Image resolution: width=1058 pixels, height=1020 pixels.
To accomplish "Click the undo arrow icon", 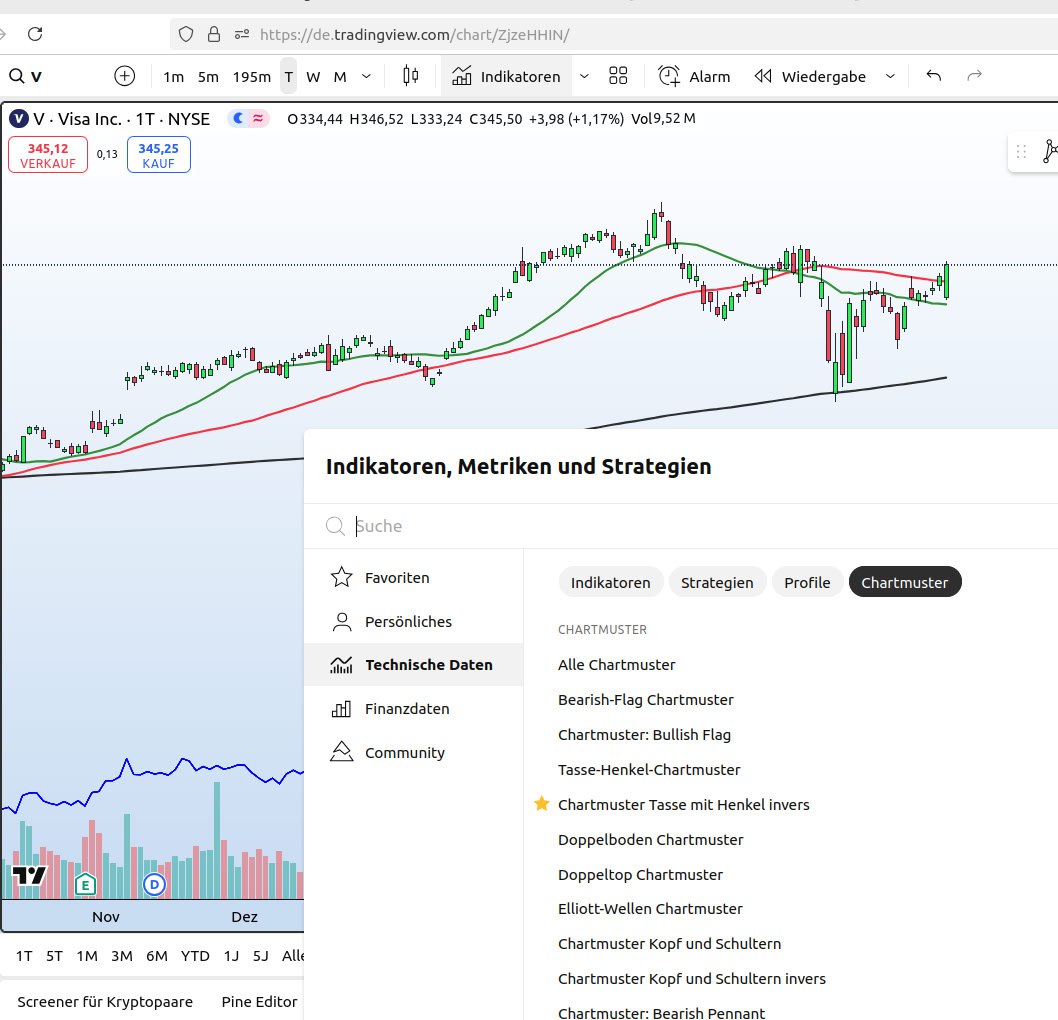I will point(933,76).
